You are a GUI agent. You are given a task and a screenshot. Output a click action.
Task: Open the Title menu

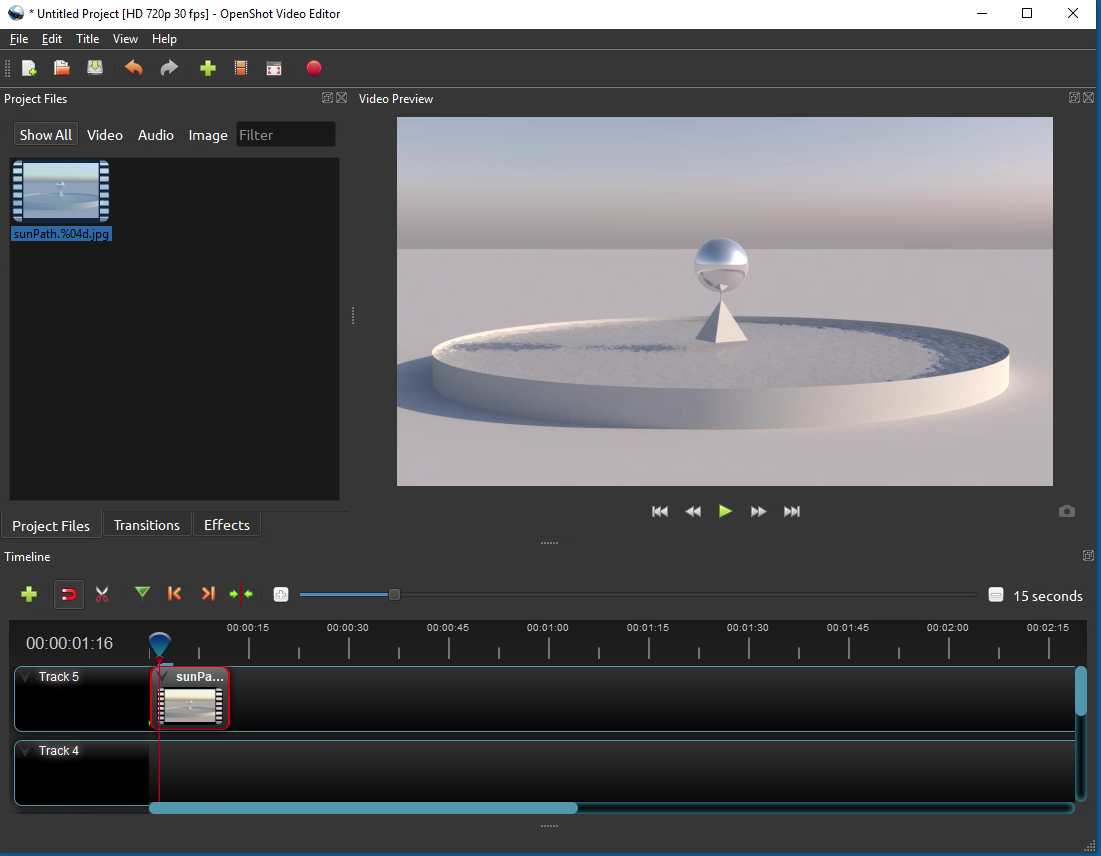tap(87, 39)
